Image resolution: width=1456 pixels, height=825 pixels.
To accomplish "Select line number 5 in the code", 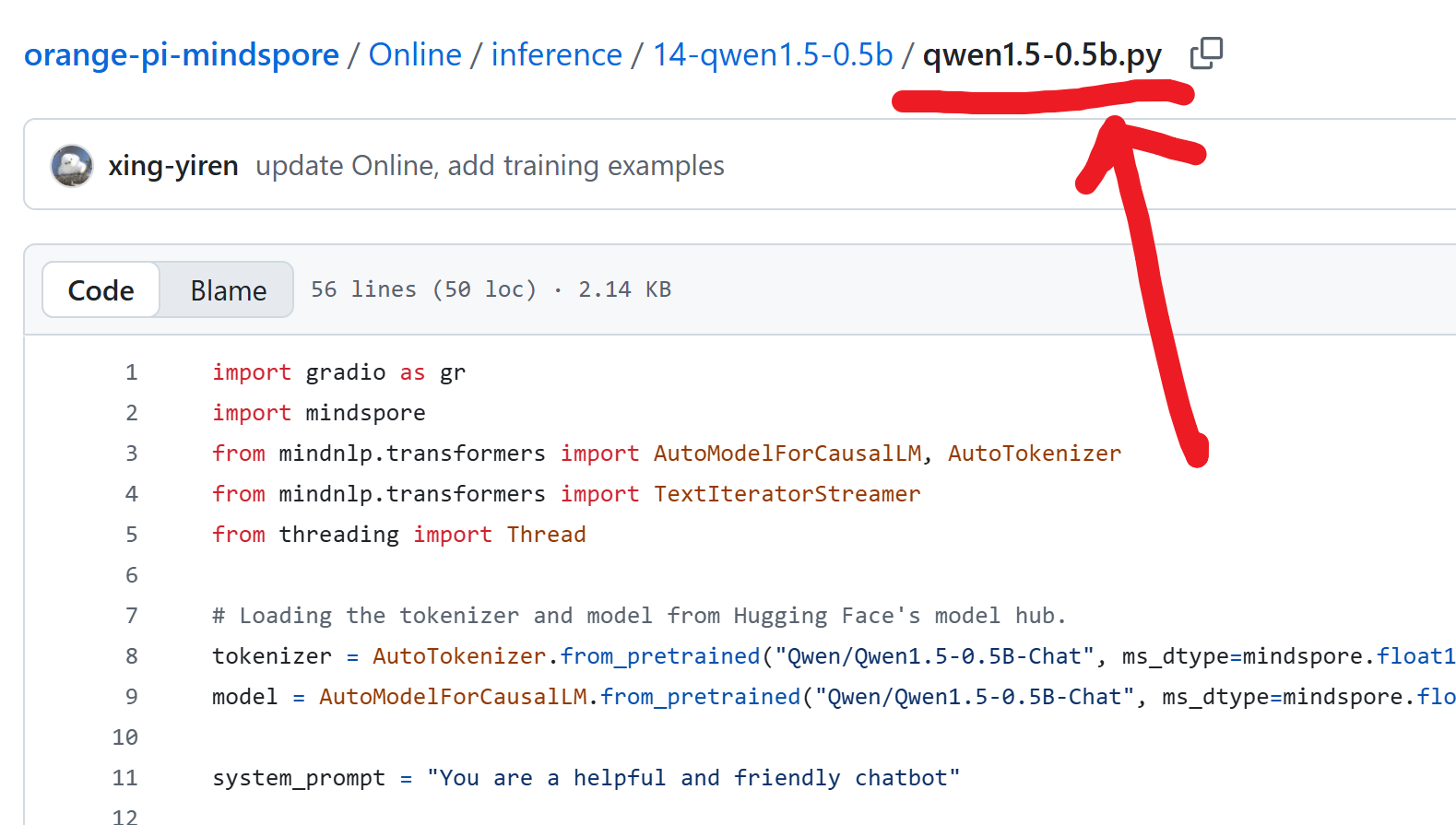I will pos(132,535).
